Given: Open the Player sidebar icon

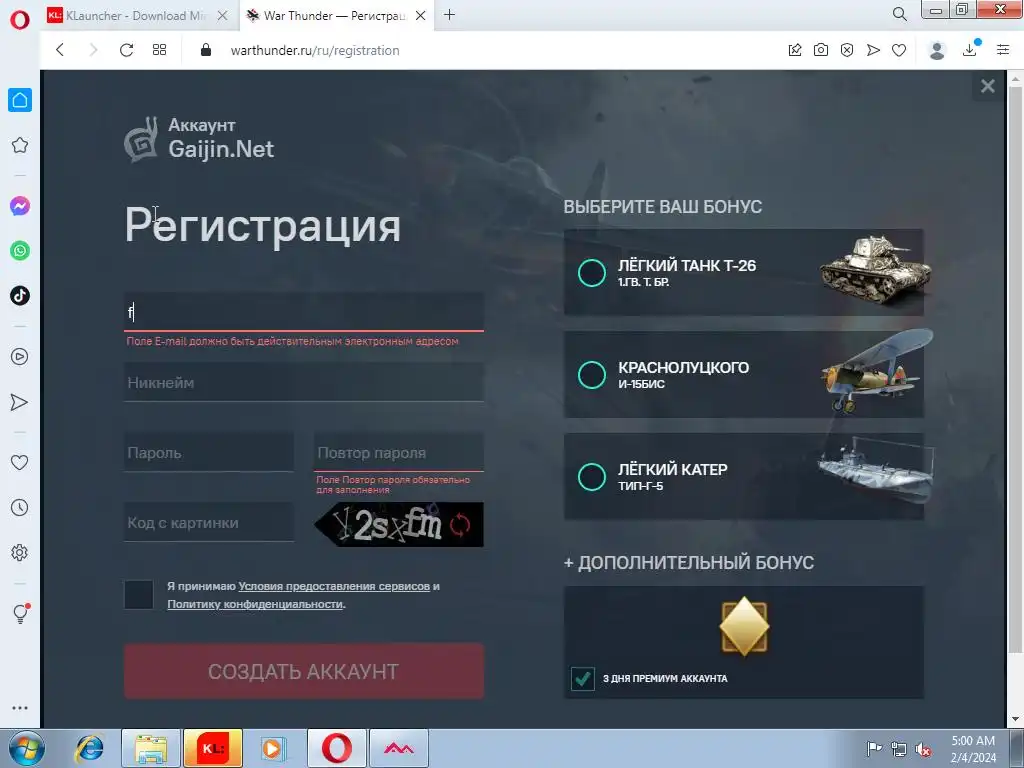Looking at the screenshot, I should pyautogui.click(x=20, y=357).
